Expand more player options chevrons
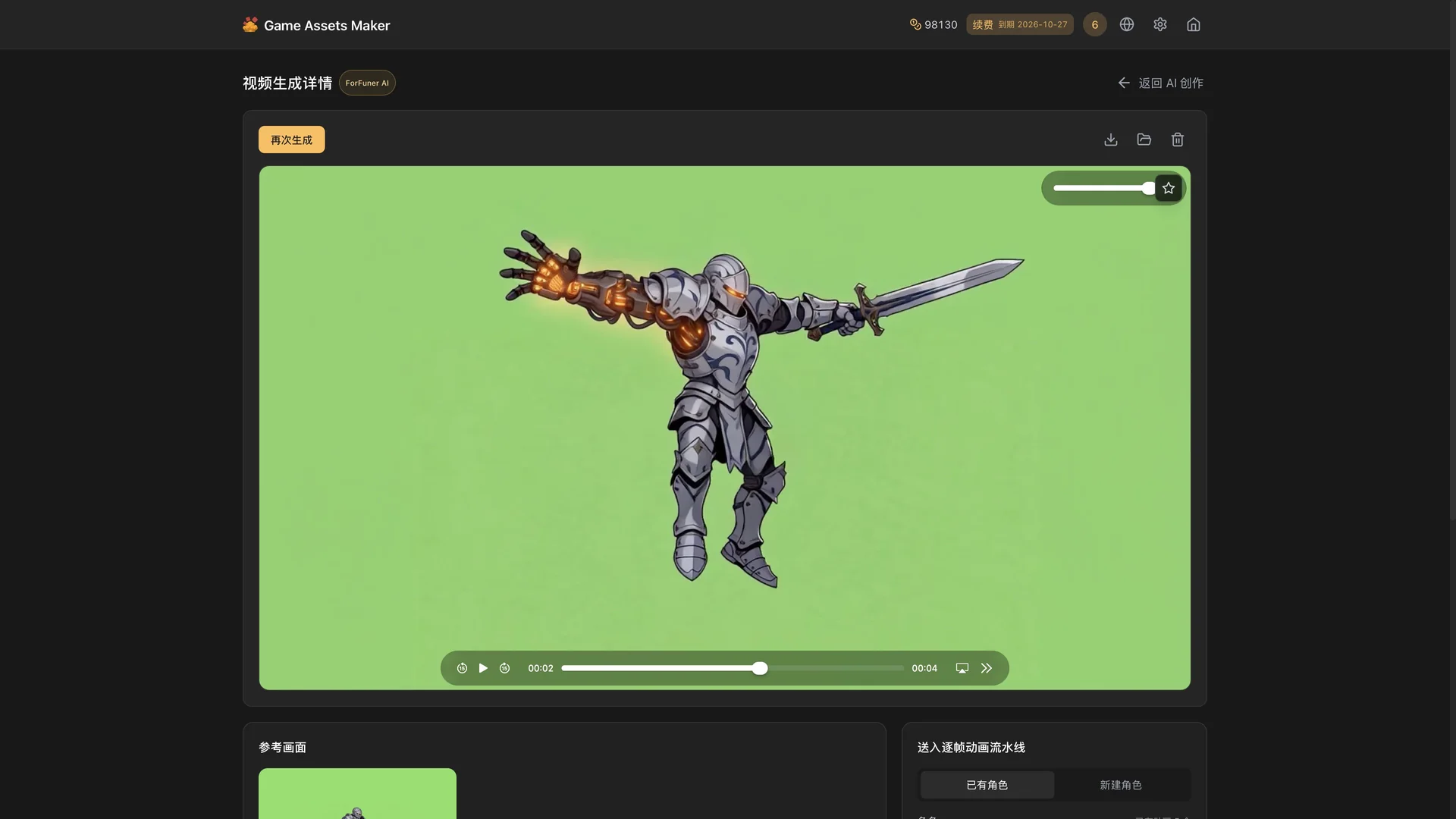This screenshot has height=819, width=1456. [987, 668]
